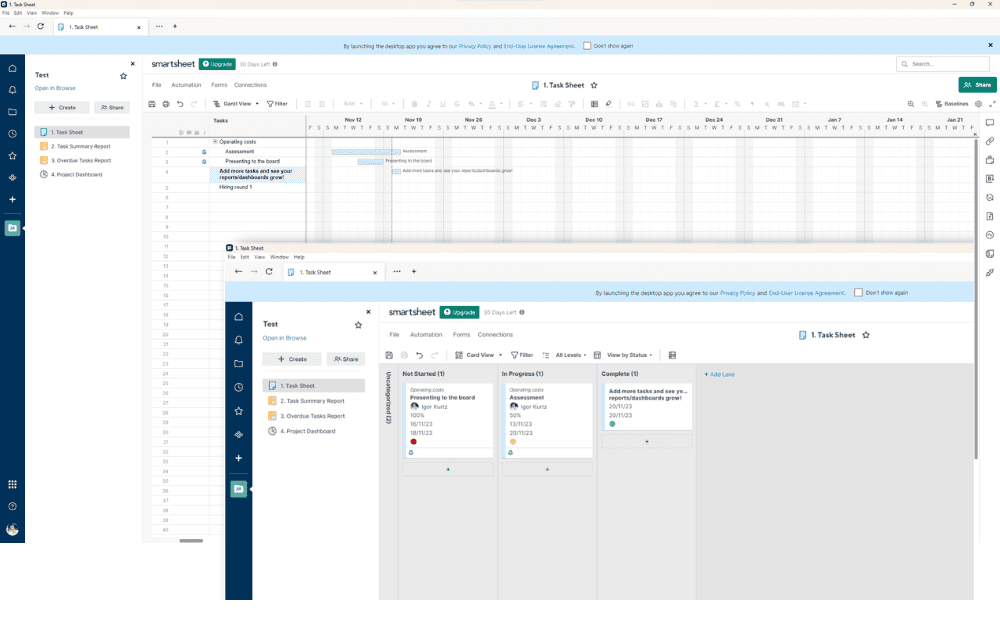
Task: Open the Connections menu in the Gantt window
Action: tap(250, 85)
